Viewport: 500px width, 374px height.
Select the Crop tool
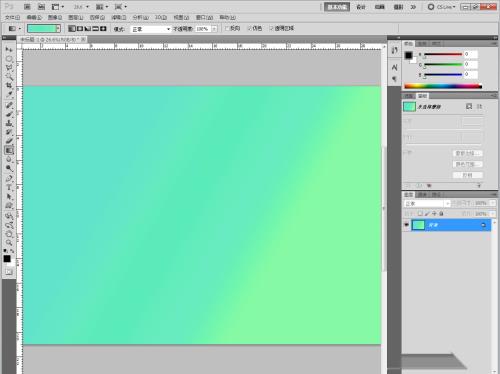click(9, 86)
